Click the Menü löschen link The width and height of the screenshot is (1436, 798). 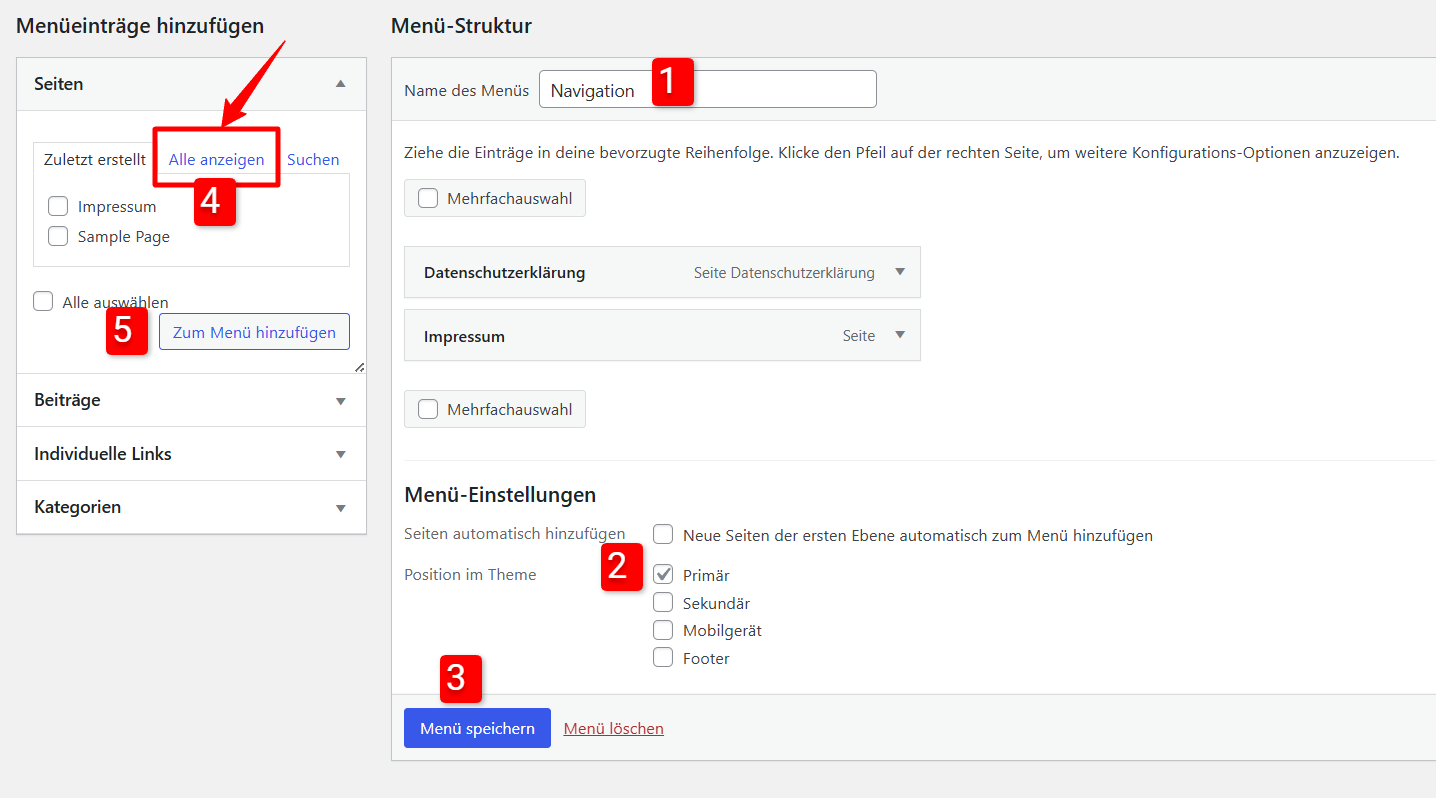(x=613, y=729)
